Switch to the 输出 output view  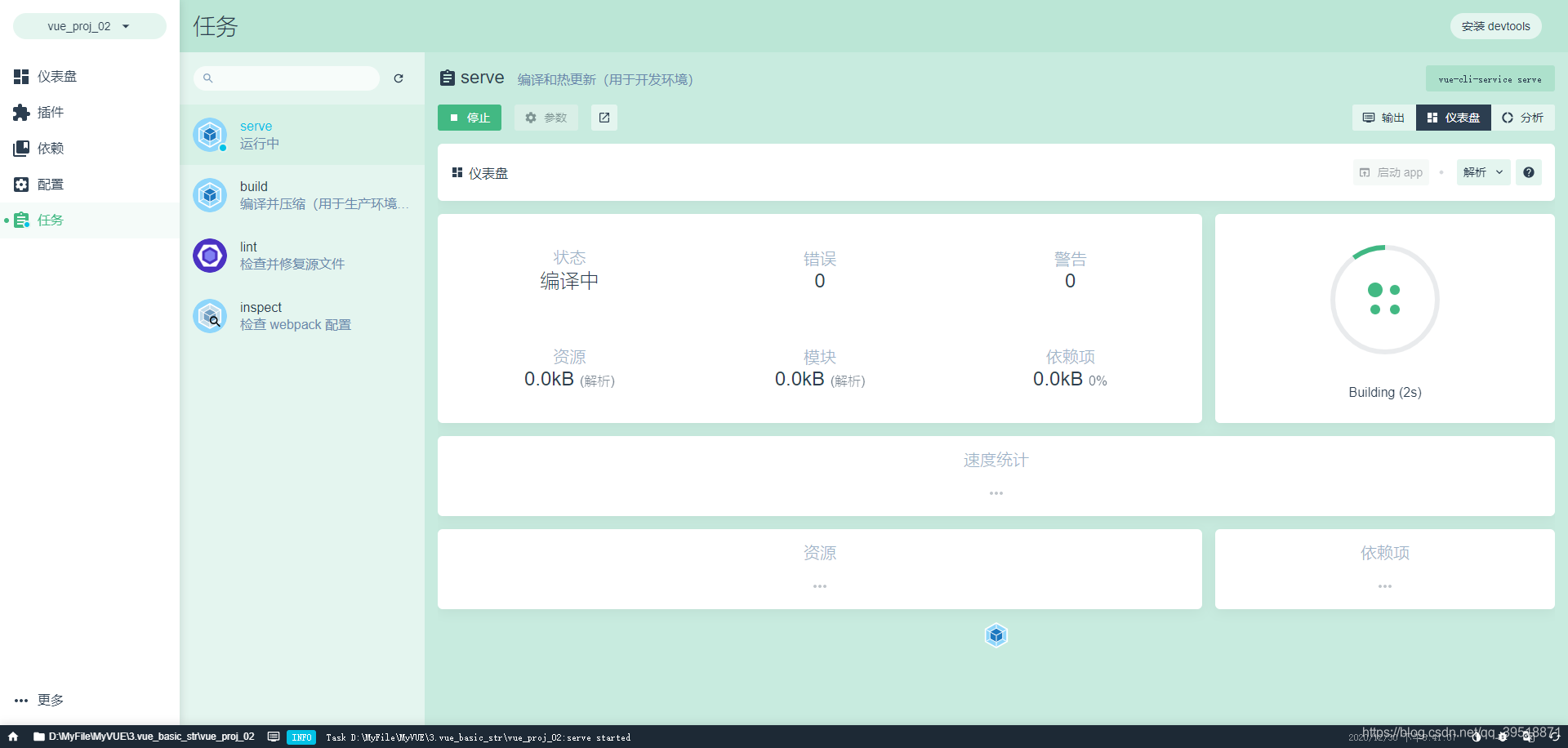(1383, 118)
